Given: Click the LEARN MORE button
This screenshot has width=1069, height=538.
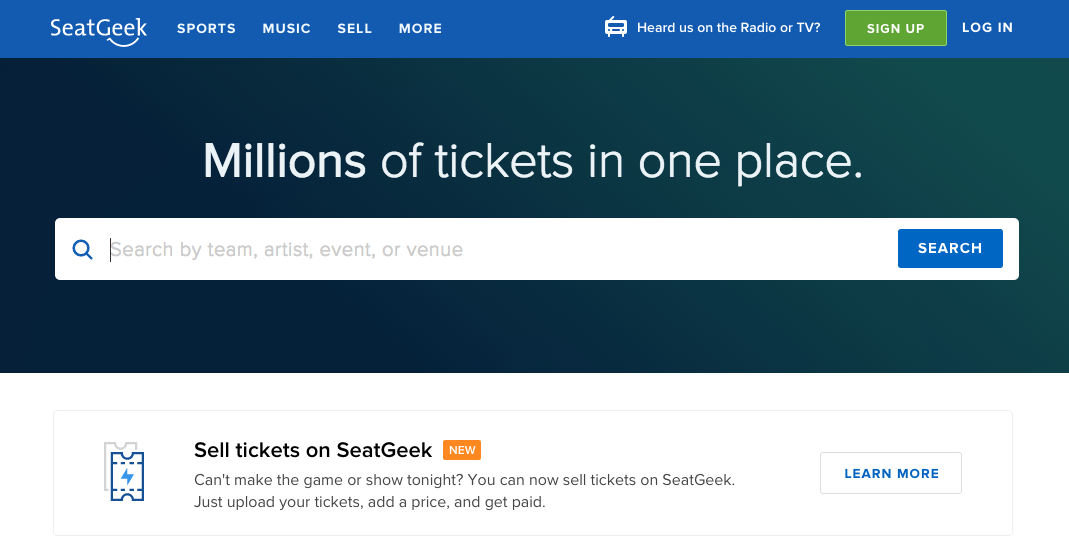Looking at the screenshot, I should (x=890, y=473).
